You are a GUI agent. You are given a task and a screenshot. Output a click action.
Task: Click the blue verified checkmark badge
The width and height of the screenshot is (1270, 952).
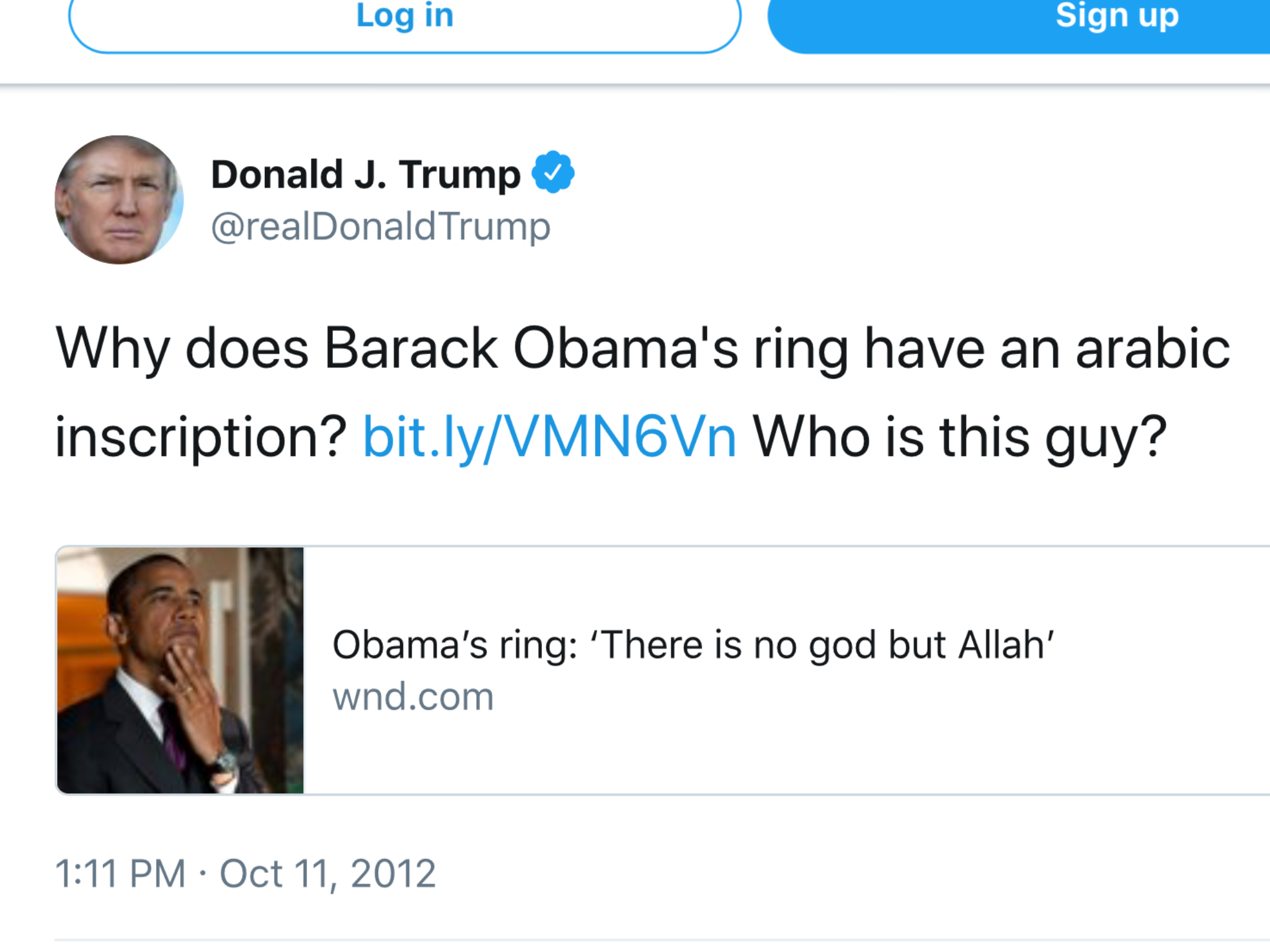click(x=553, y=172)
